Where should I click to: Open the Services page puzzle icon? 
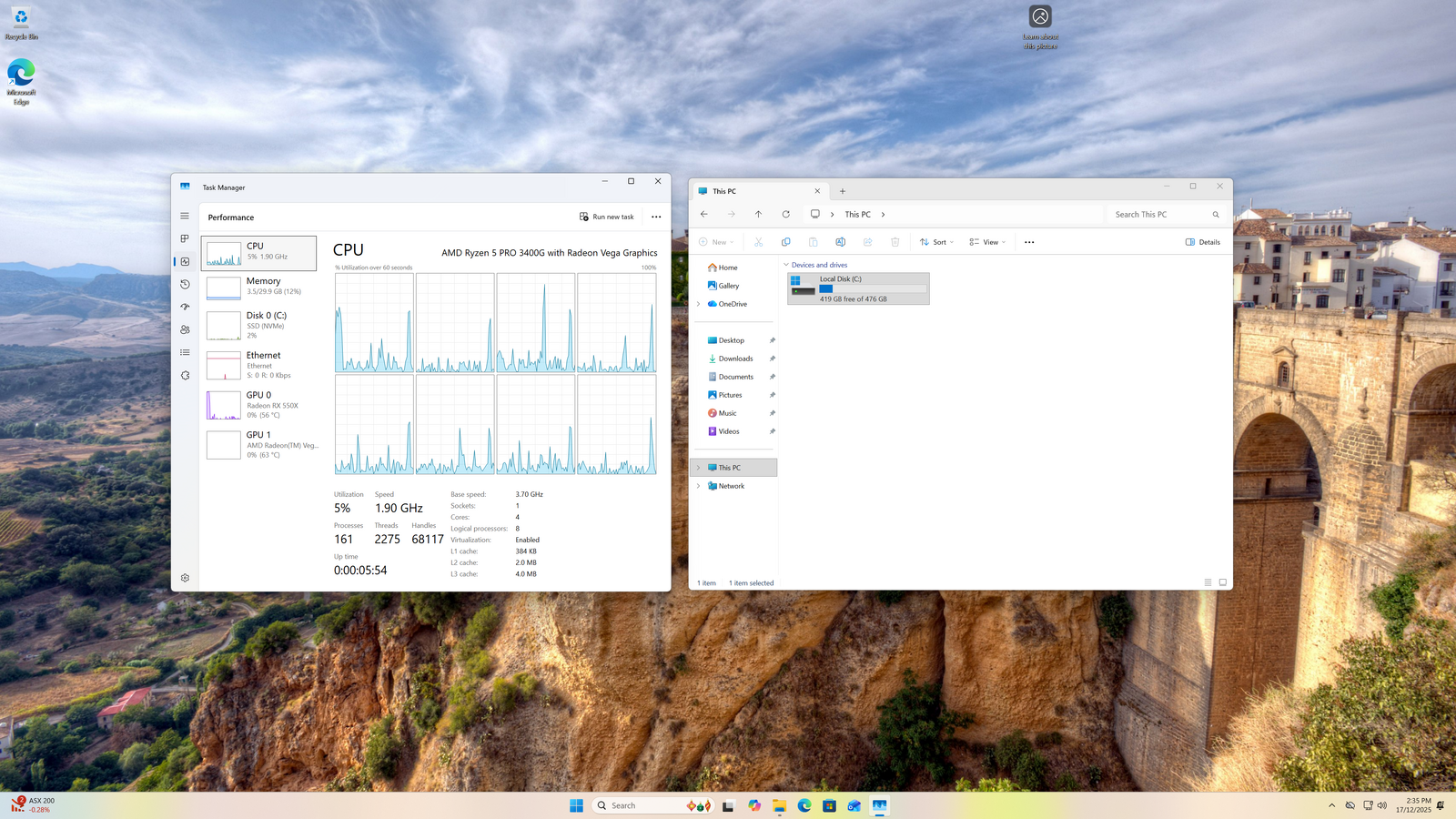pos(185,375)
